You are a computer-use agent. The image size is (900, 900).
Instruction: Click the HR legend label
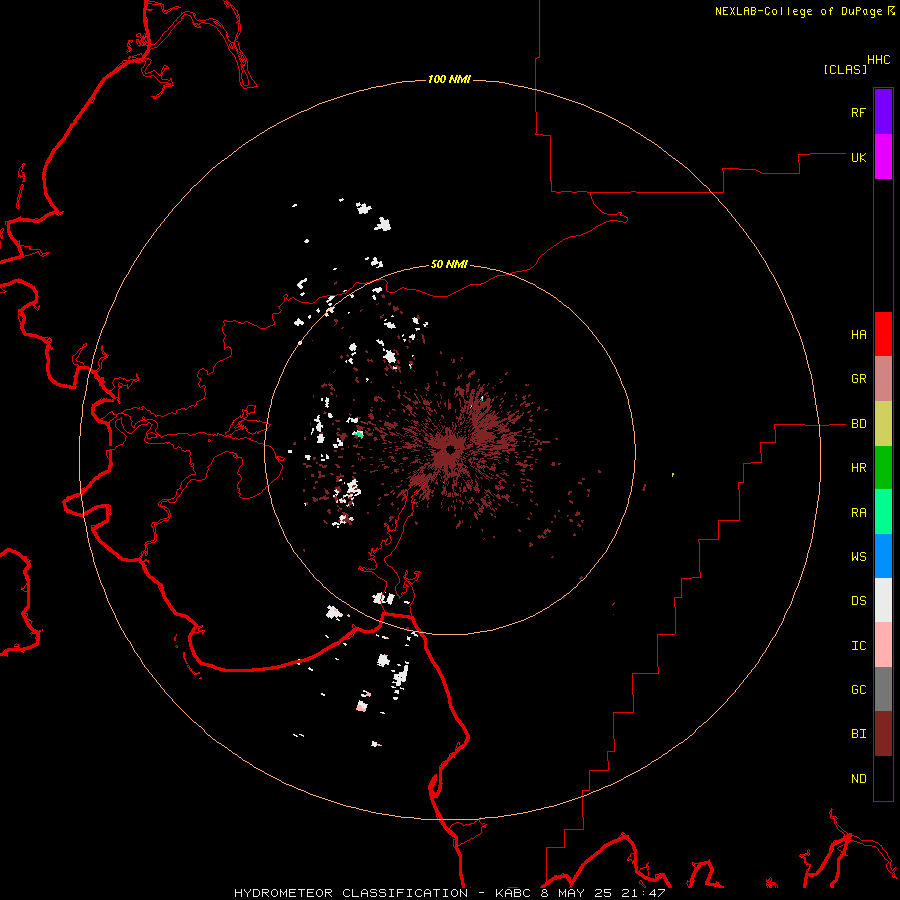(x=858, y=468)
